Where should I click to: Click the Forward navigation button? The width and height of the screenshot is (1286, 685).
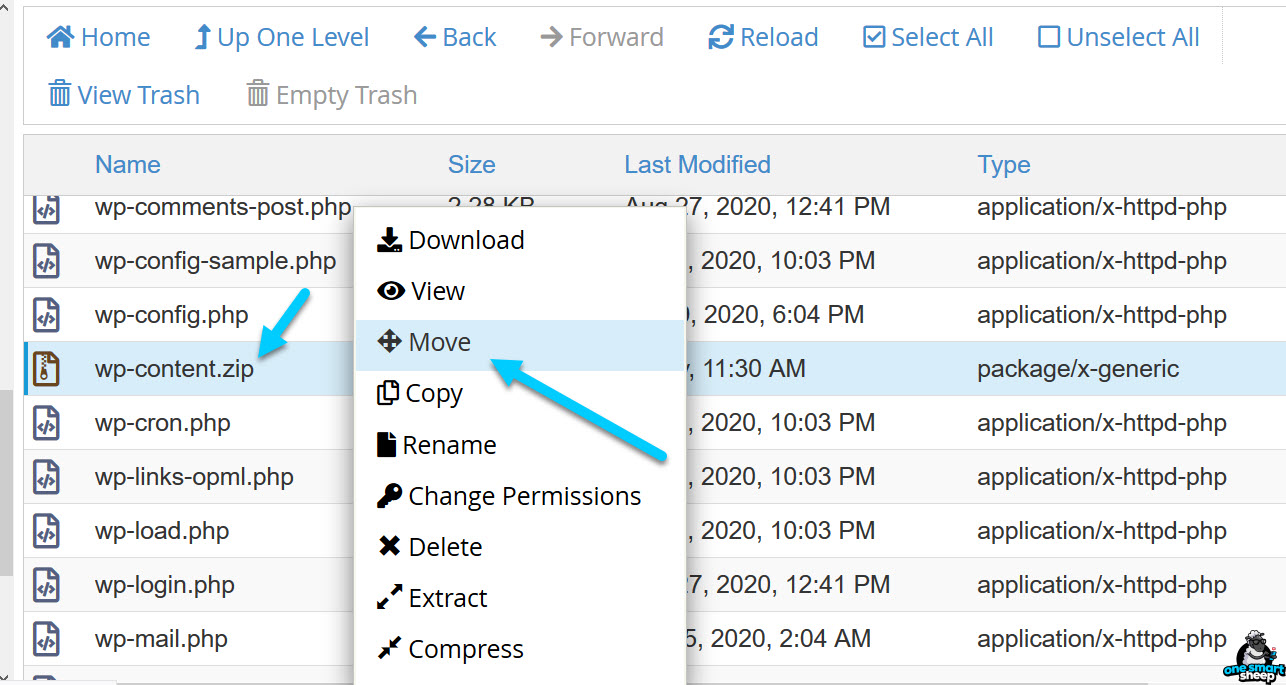click(602, 37)
